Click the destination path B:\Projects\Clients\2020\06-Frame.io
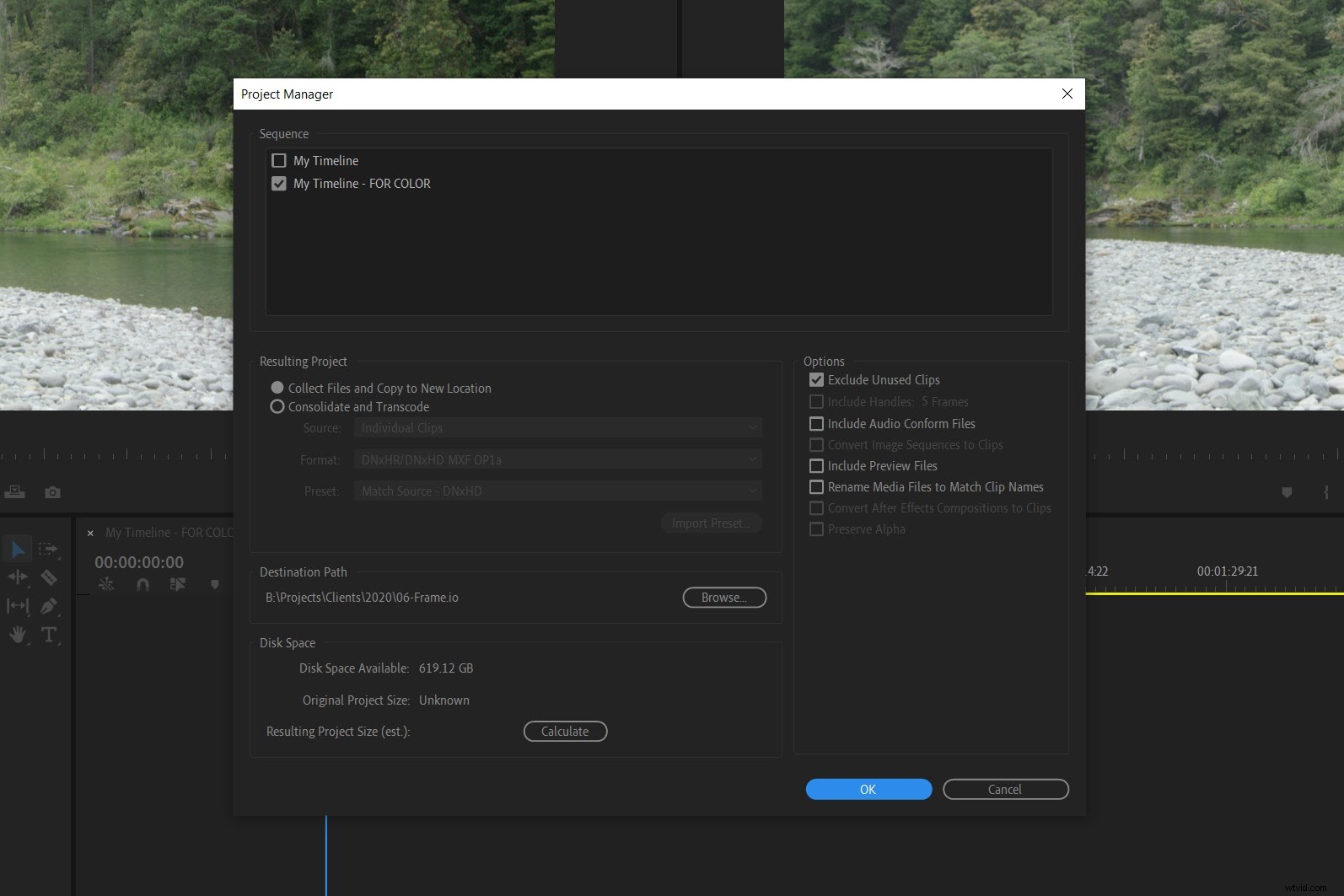This screenshot has height=896, width=1344. click(362, 598)
